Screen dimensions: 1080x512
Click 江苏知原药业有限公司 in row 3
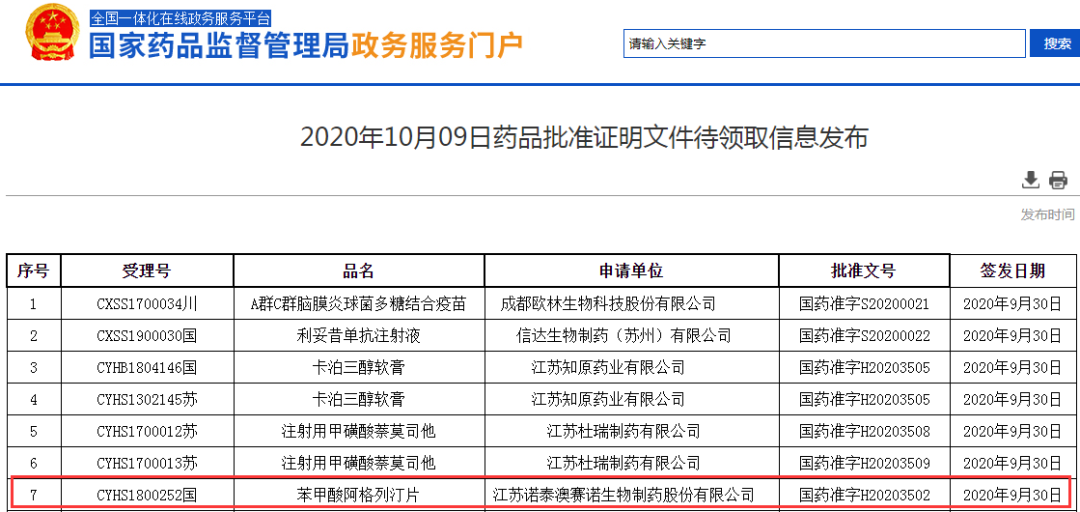[x=608, y=367]
